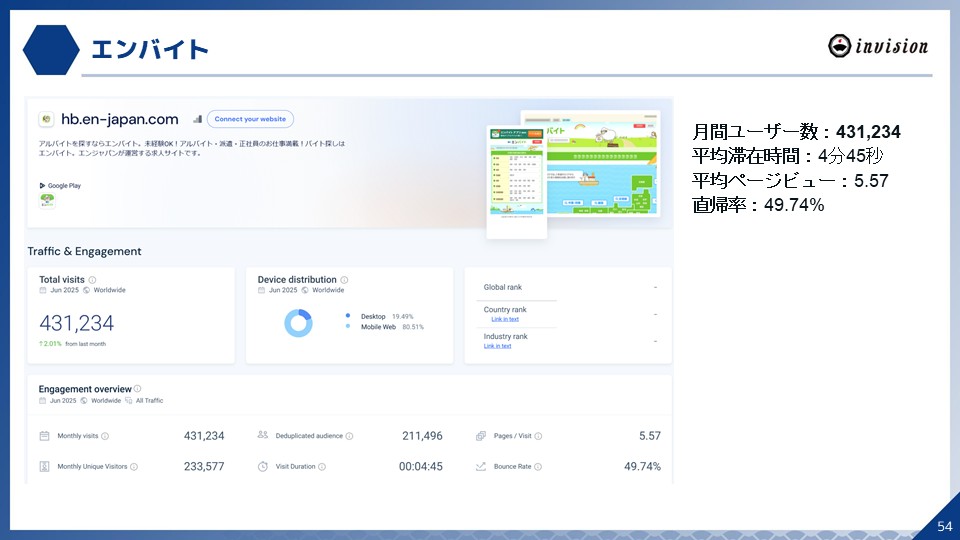This screenshot has width=960, height=540.
Task: Click the Google Play icon
Action: 43,186
